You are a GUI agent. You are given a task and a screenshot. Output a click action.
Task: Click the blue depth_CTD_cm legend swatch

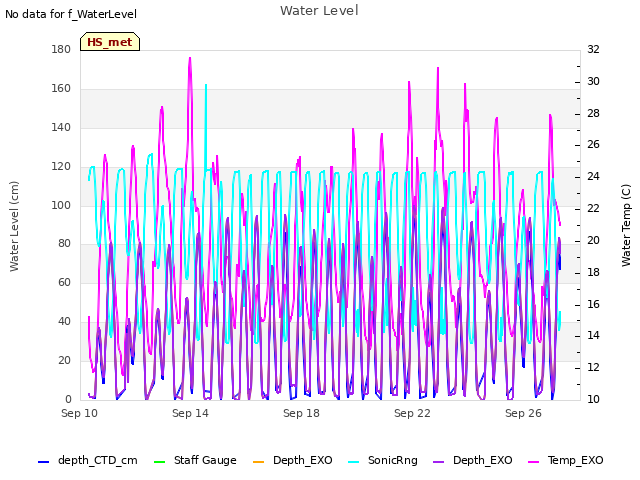pyautogui.click(x=43, y=462)
